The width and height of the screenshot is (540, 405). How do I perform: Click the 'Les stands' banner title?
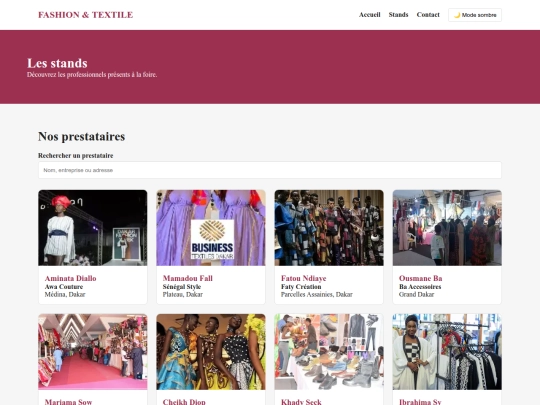pyautogui.click(x=57, y=63)
